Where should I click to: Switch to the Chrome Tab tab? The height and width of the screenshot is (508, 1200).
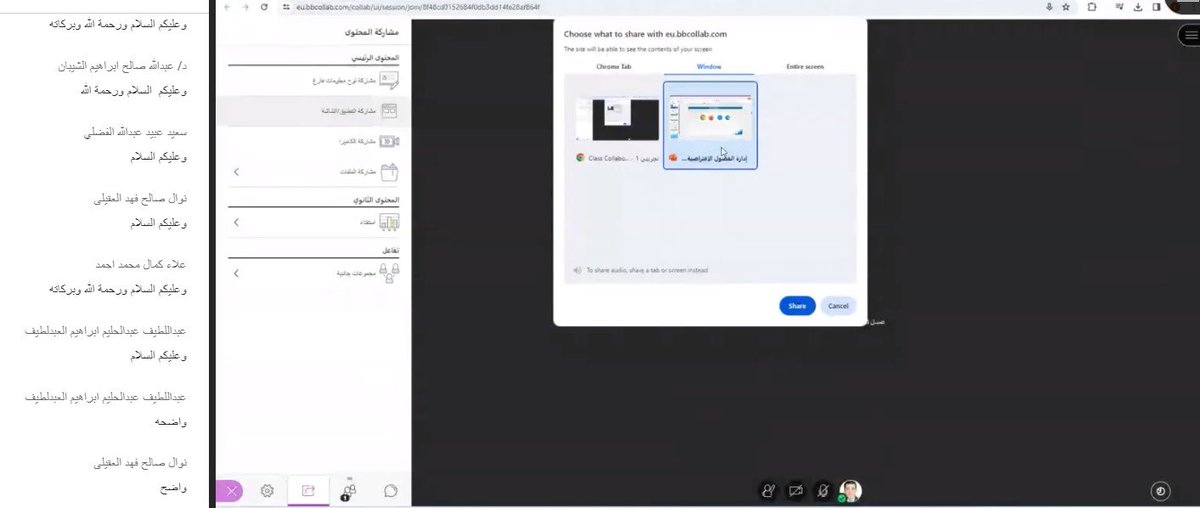point(615,66)
